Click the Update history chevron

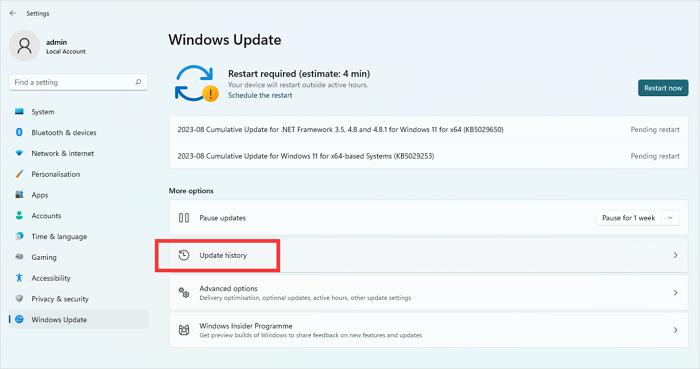tap(675, 255)
